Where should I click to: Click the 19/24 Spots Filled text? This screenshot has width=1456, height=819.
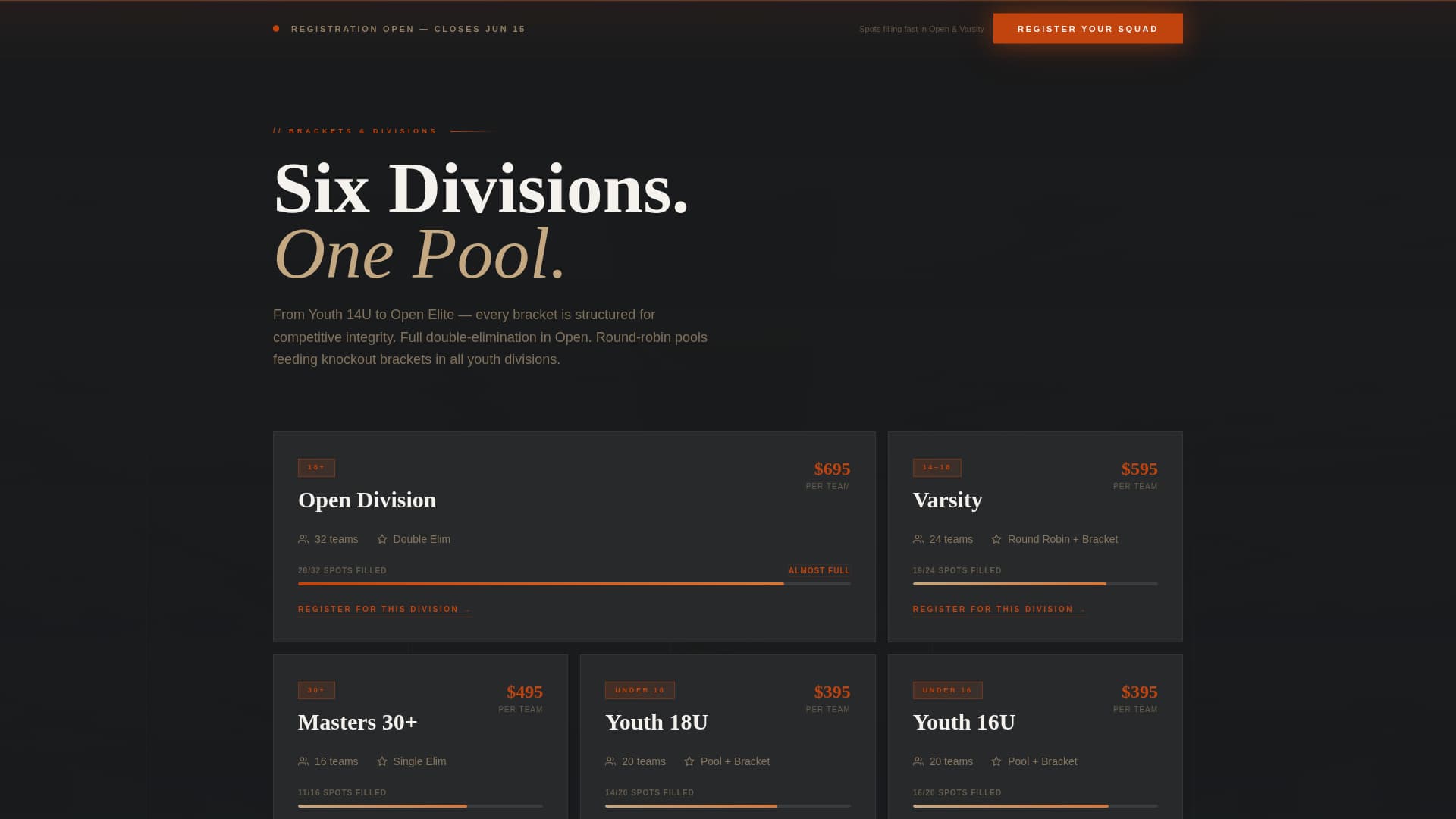click(957, 570)
